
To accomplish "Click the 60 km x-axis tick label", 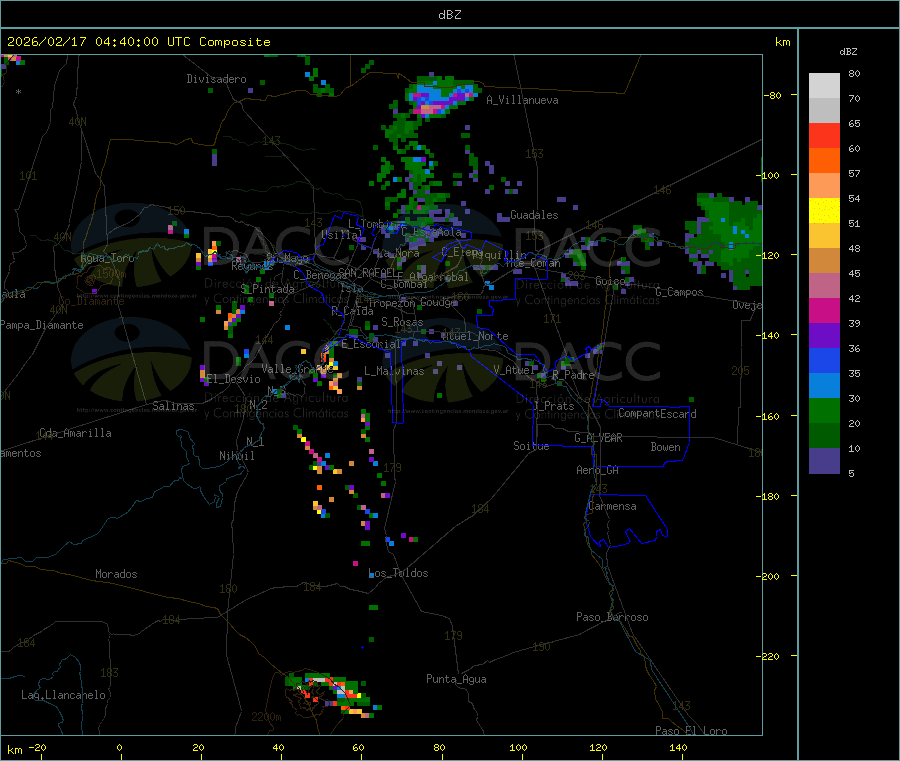I will pyautogui.click(x=358, y=747).
